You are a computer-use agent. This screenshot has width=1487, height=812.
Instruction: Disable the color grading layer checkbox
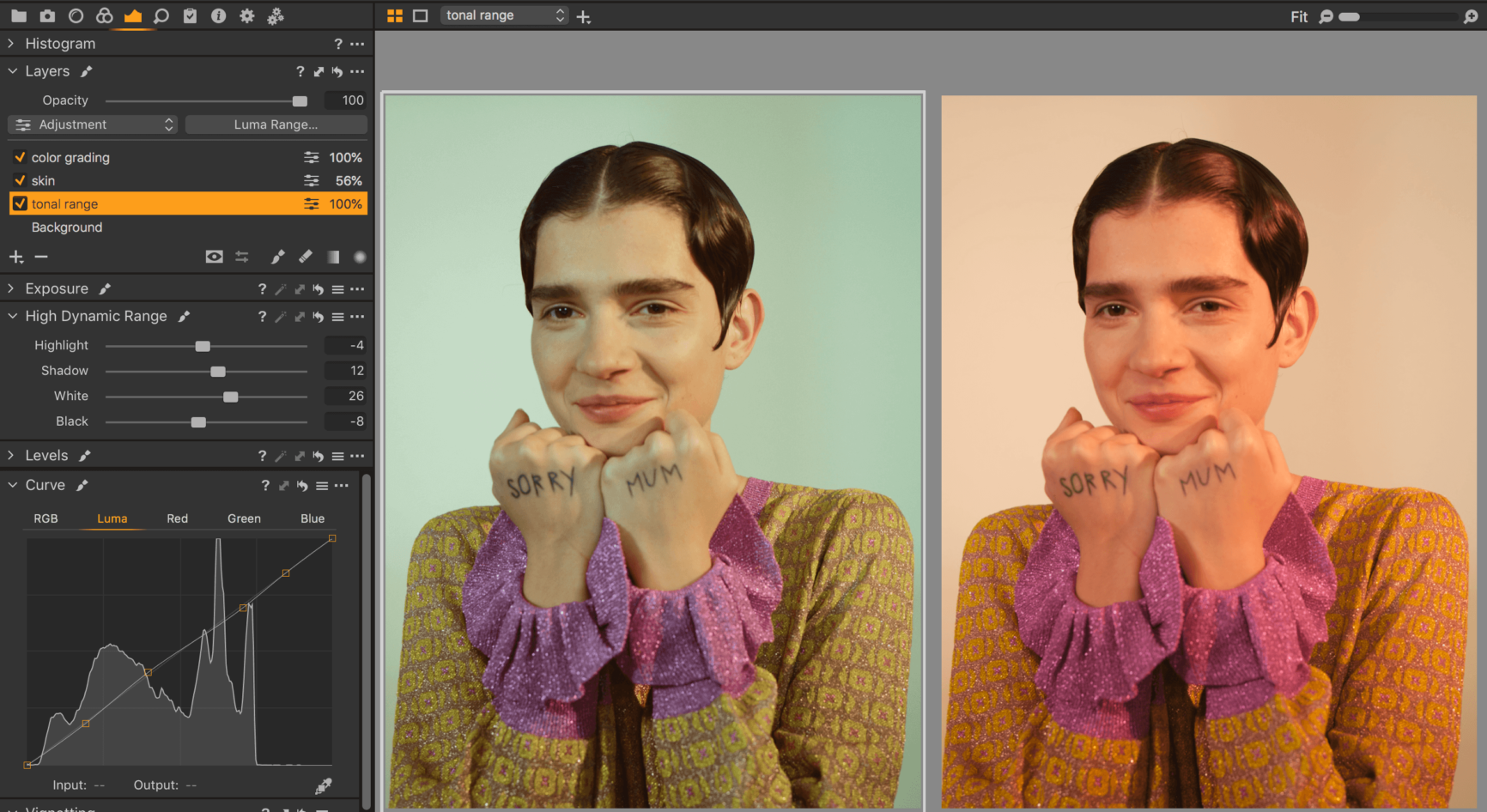pyautogui.click(x=20, y=157)
